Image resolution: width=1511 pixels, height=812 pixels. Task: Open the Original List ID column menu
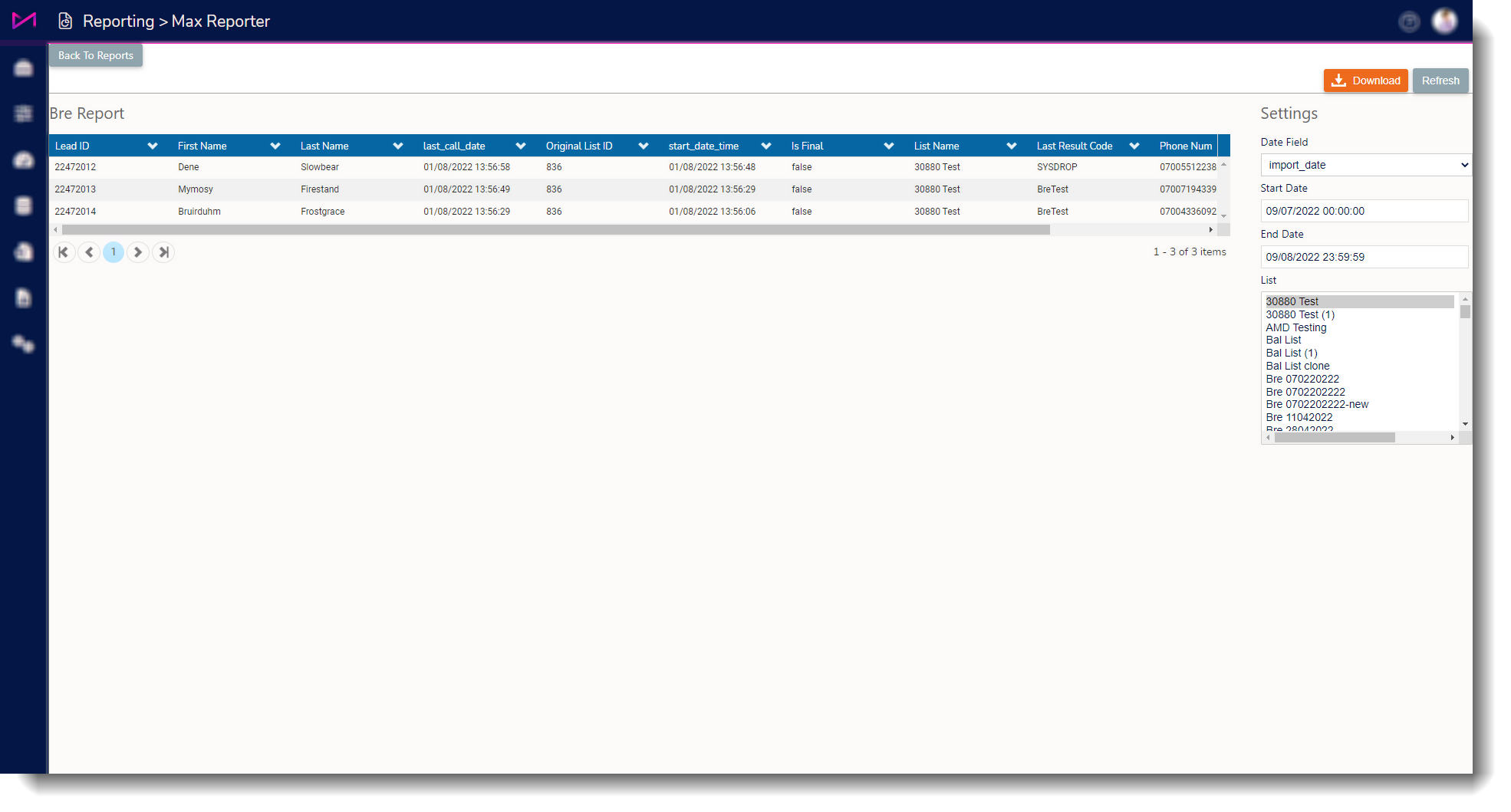click(644, 146)
